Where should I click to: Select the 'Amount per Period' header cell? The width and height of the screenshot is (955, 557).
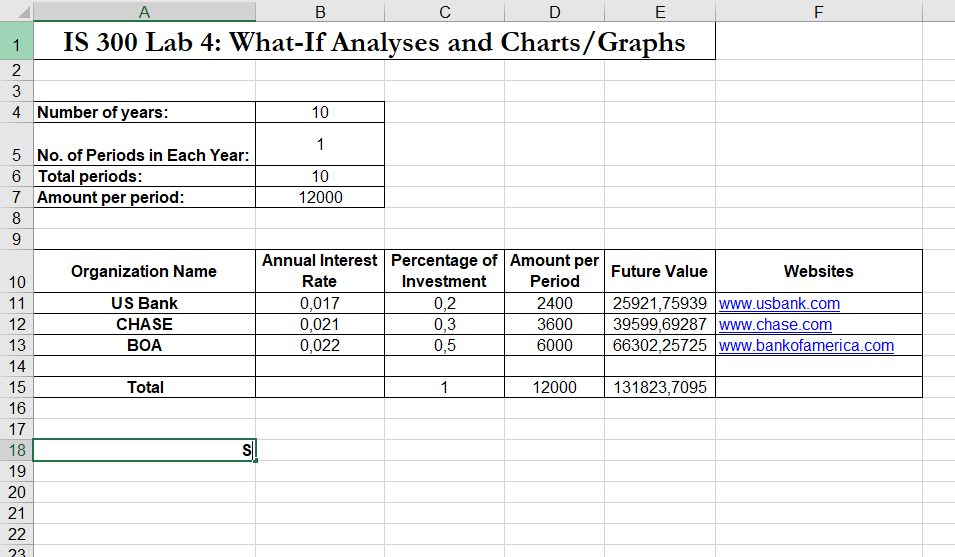[x=554, y=271]
